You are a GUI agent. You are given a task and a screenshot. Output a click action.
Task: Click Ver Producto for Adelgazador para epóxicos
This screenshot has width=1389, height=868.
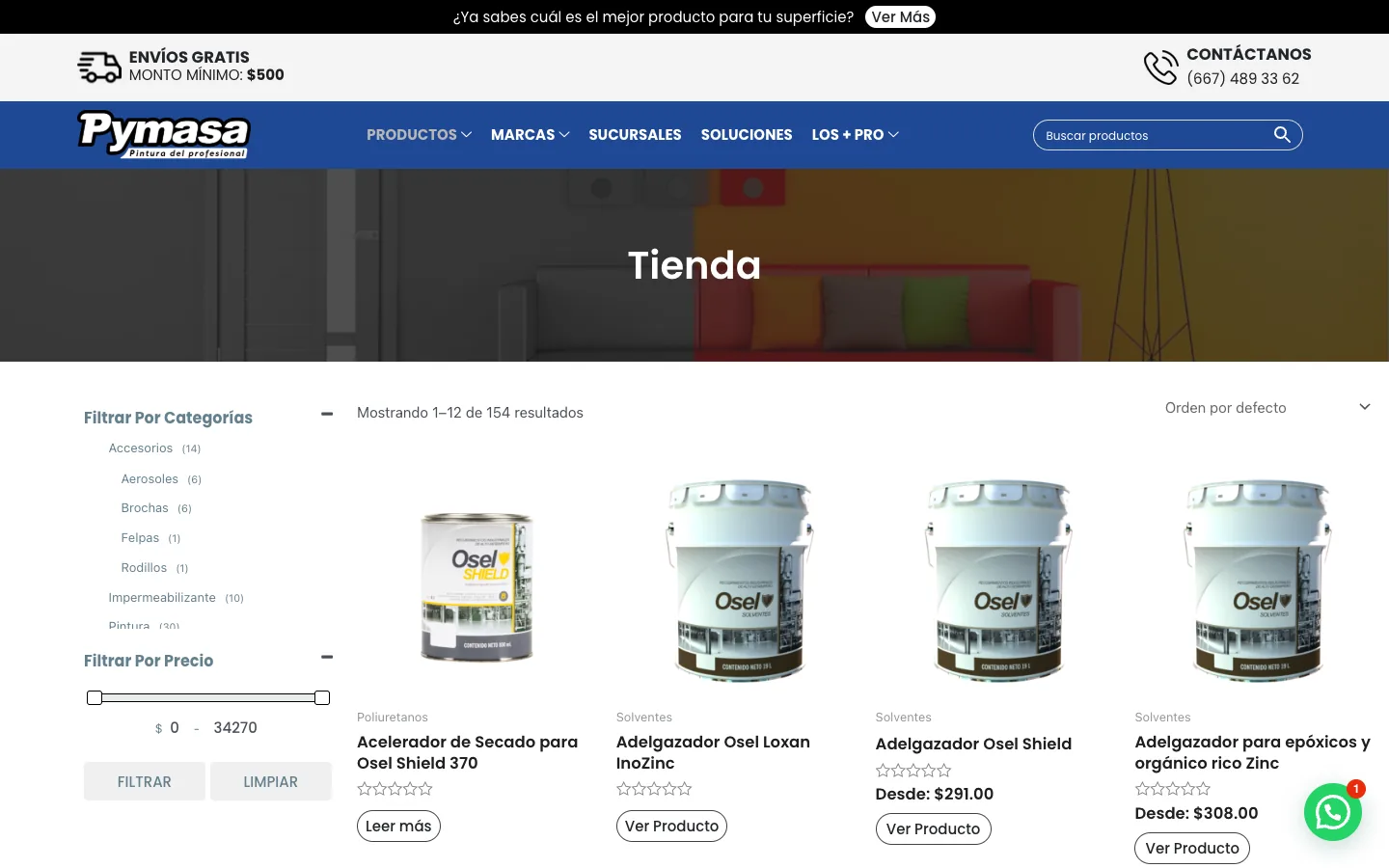pos(1192,848)
